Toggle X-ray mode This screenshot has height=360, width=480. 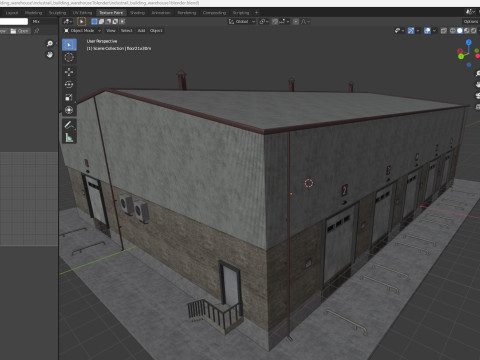[444, 31]
